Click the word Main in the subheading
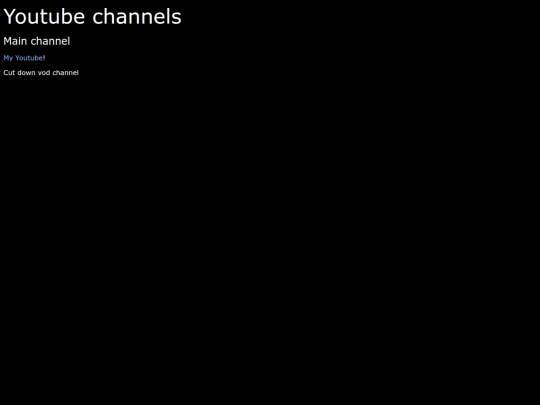 point(15,41)
